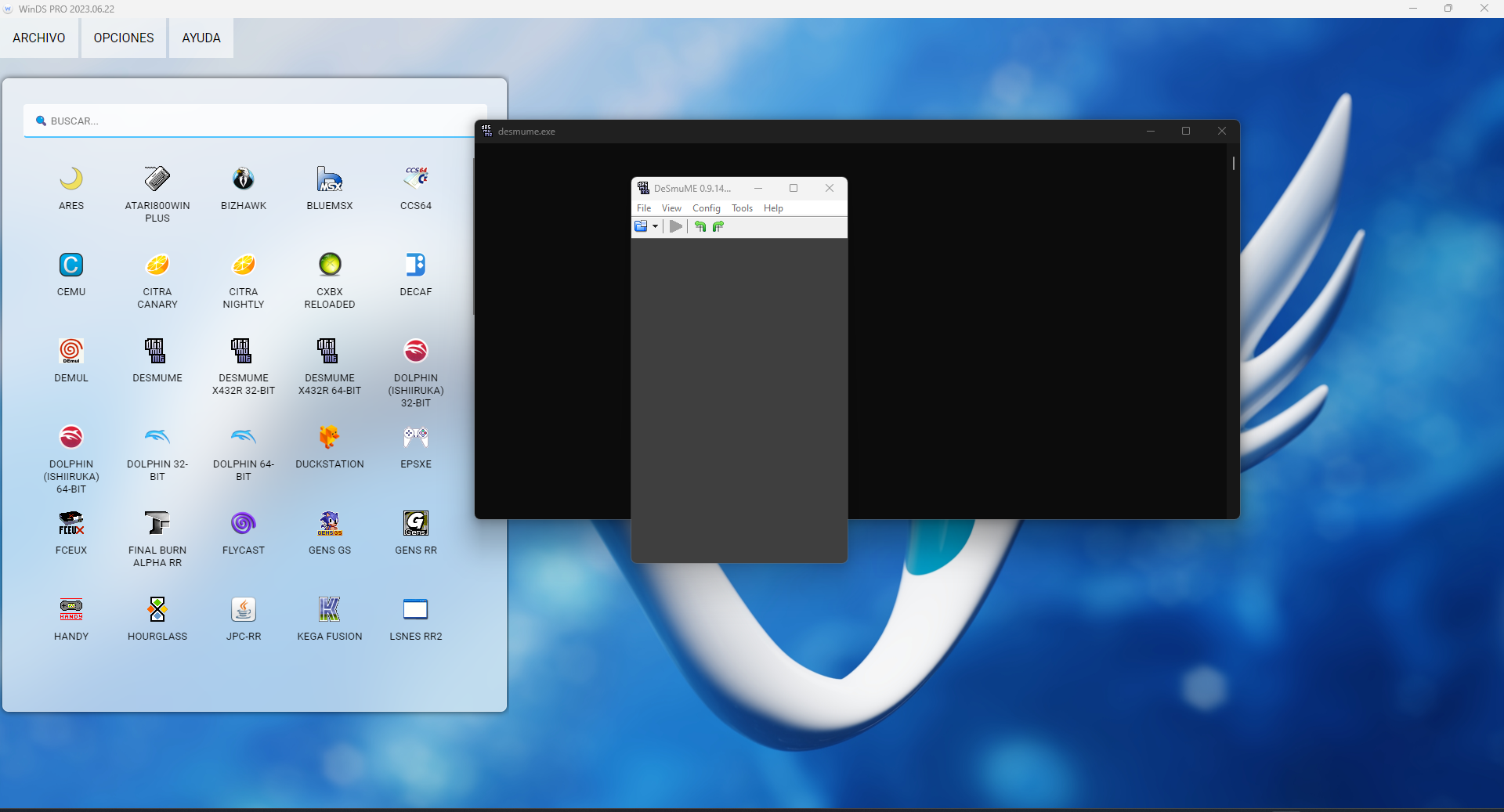The height and width of the screenshot is (812, 1504).
Task: Select the BIZHAWK emulator icon
Action: click(244, 179)
